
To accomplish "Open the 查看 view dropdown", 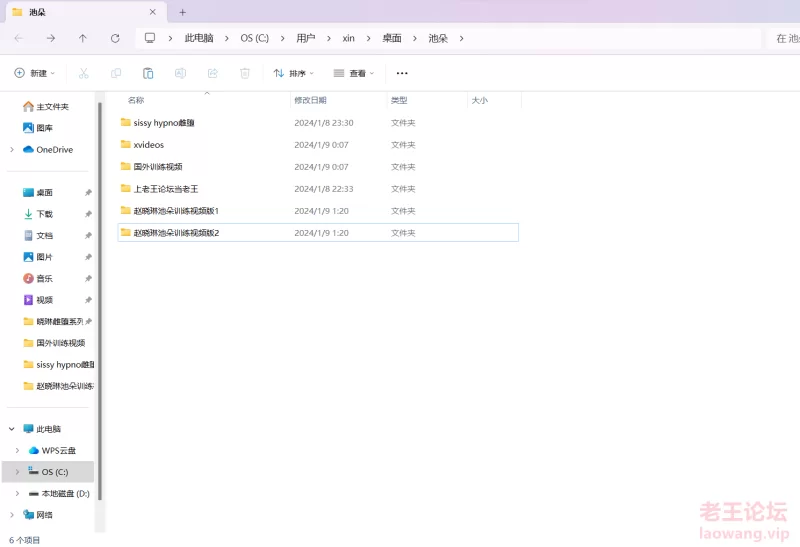I will click(x=353, y=73).
